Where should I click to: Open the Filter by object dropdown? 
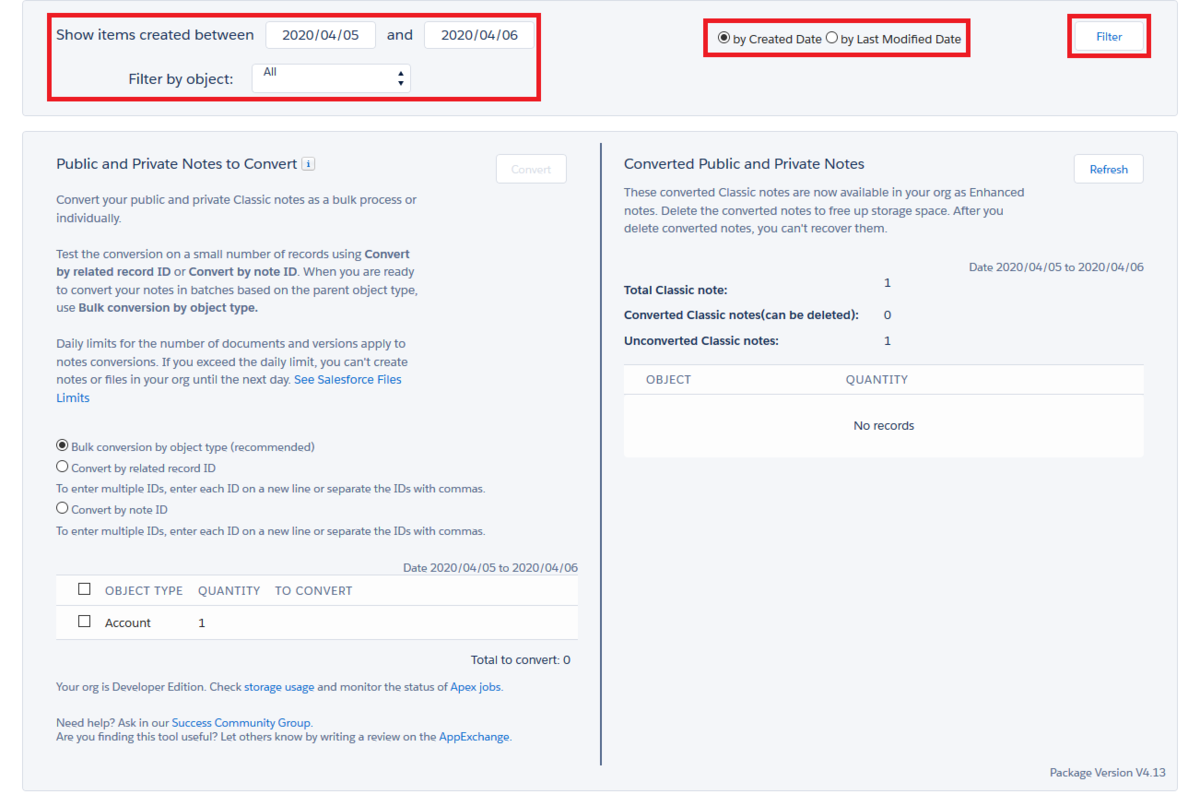tap(331, 78)
